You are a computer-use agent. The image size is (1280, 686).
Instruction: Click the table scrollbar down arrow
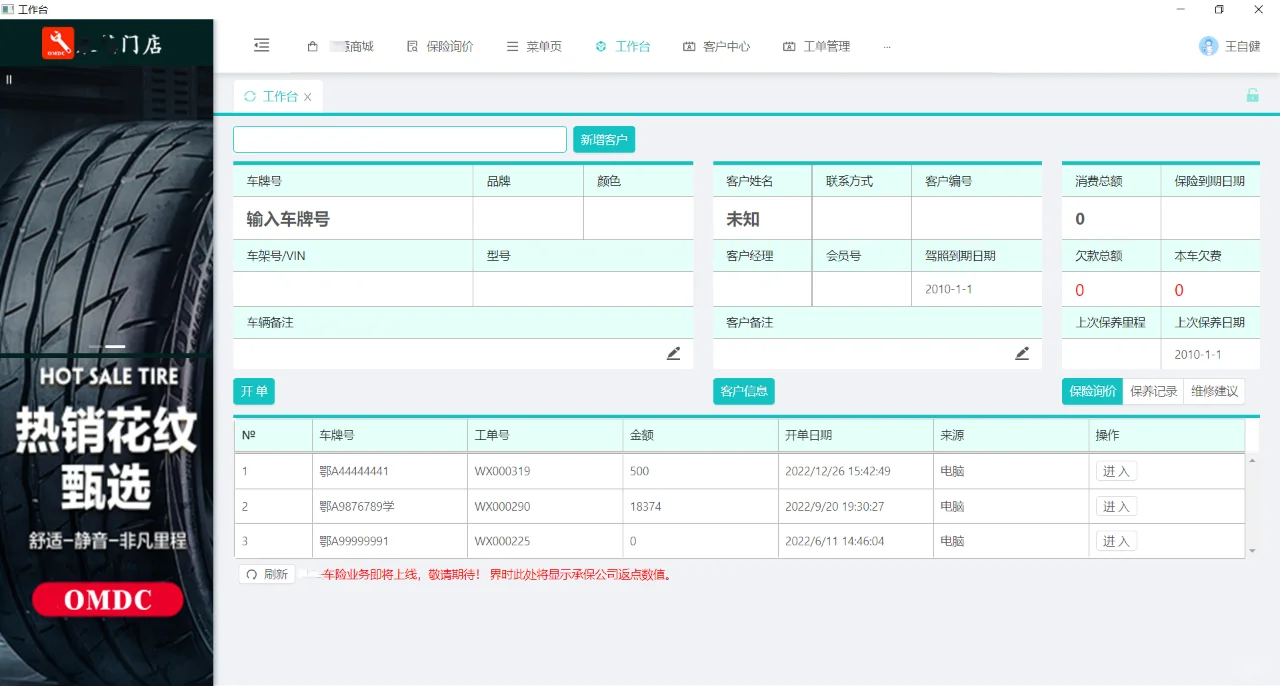pos(1253,551)
